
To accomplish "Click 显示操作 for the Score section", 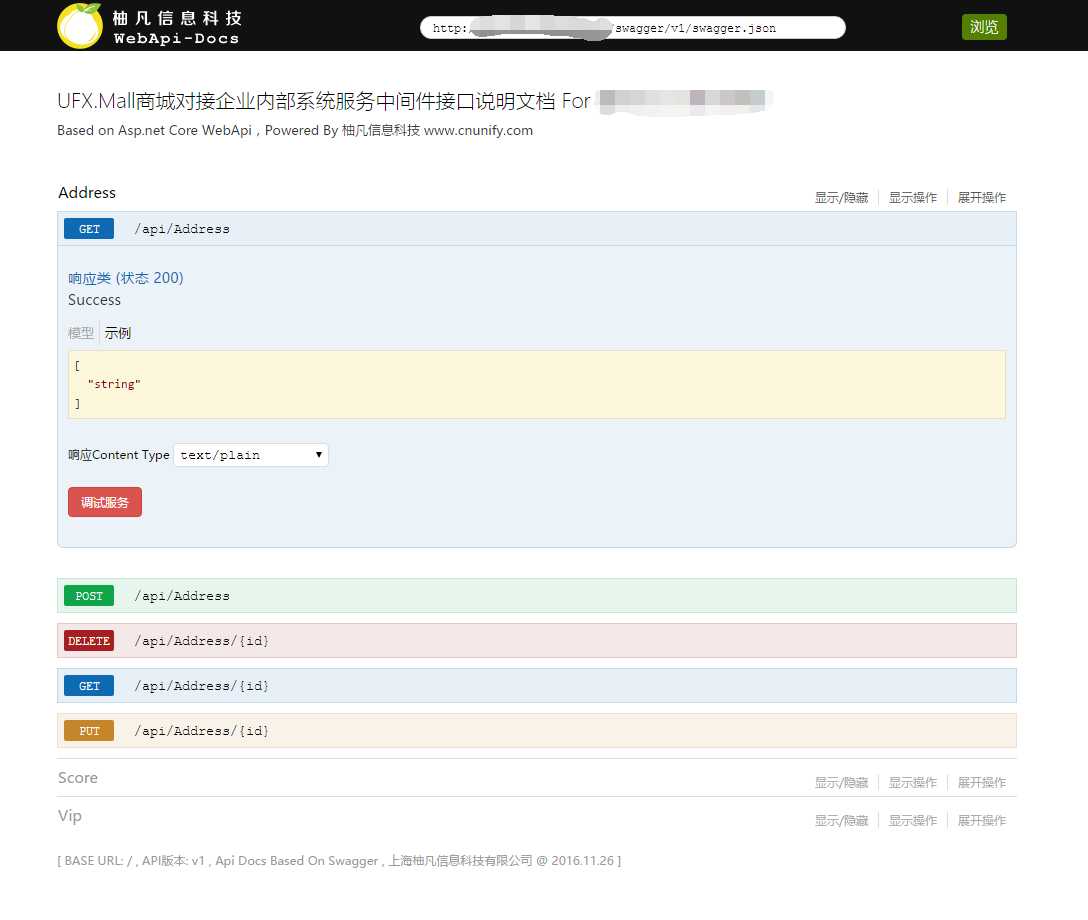I will [912, 783].
